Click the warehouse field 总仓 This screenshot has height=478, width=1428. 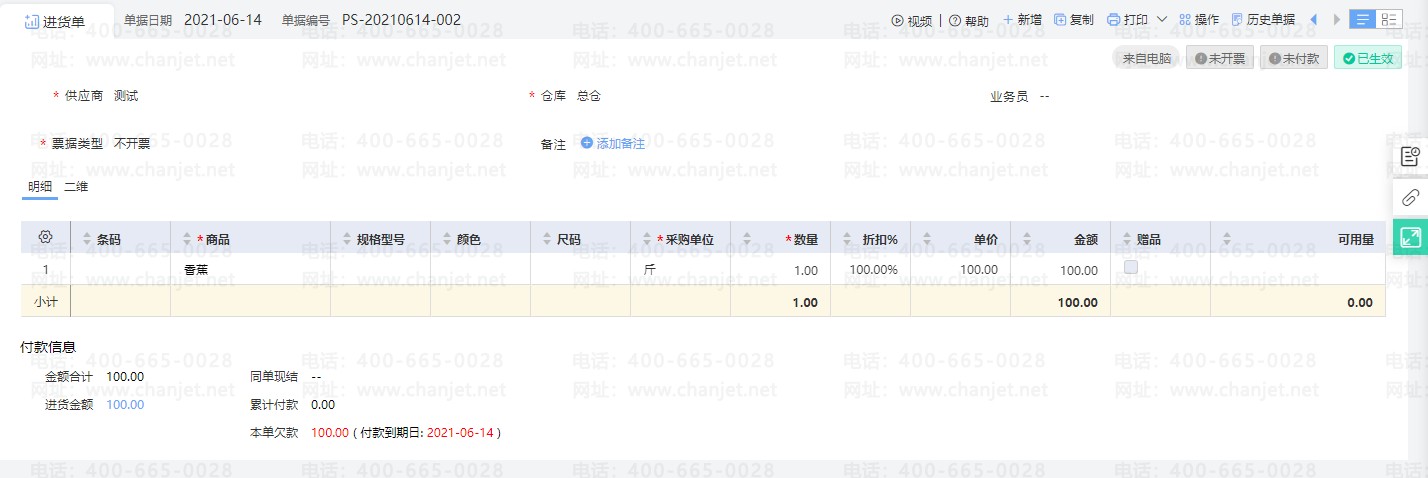[x=589, y=96]
